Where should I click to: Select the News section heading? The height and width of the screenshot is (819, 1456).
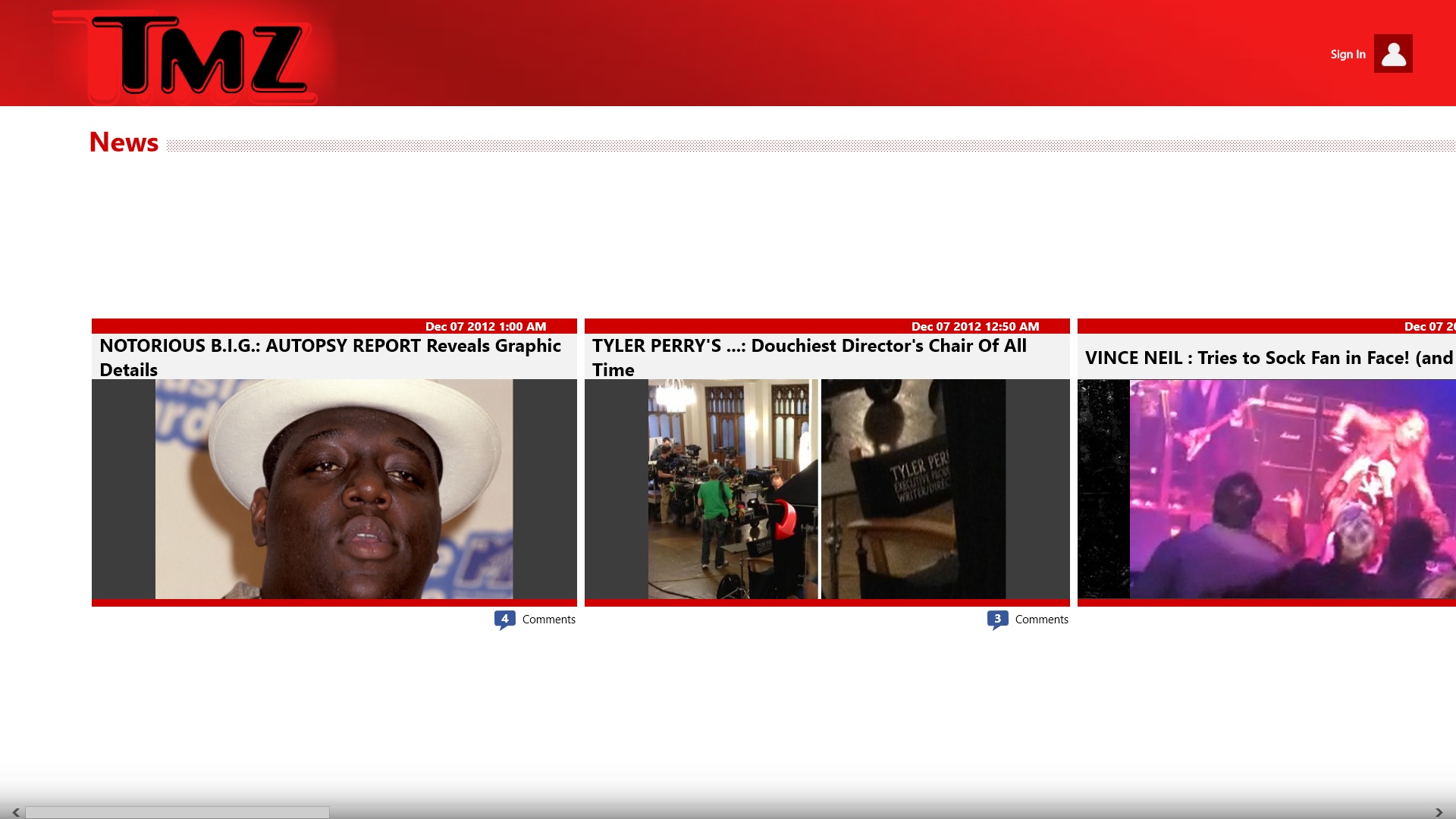coord(124,143)
